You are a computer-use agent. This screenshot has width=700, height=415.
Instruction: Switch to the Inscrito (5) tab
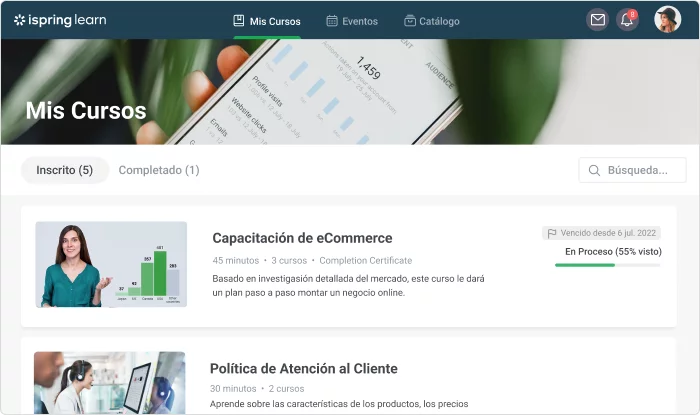pos(65,170)
